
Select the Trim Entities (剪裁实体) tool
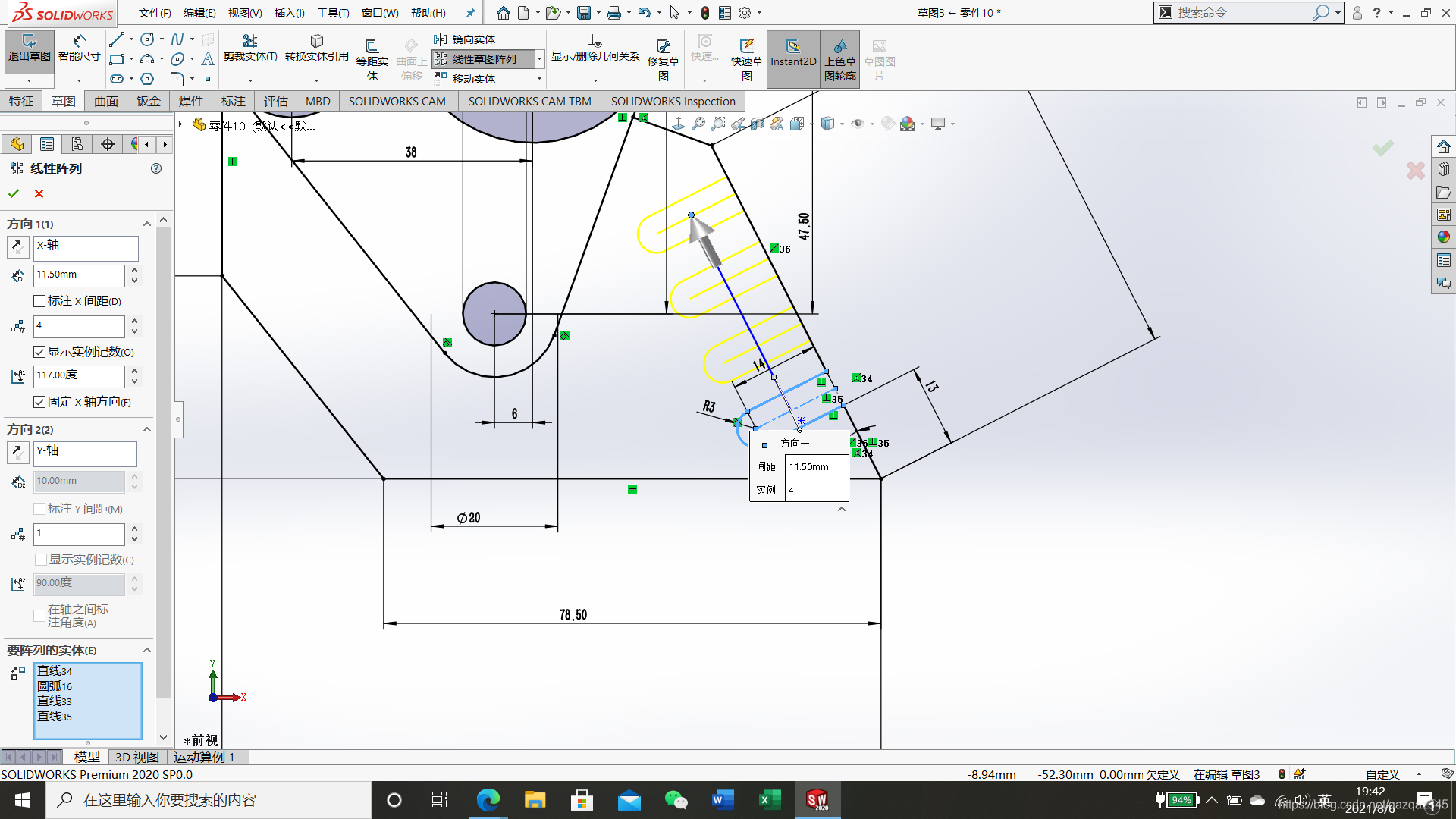pos(249,48)
